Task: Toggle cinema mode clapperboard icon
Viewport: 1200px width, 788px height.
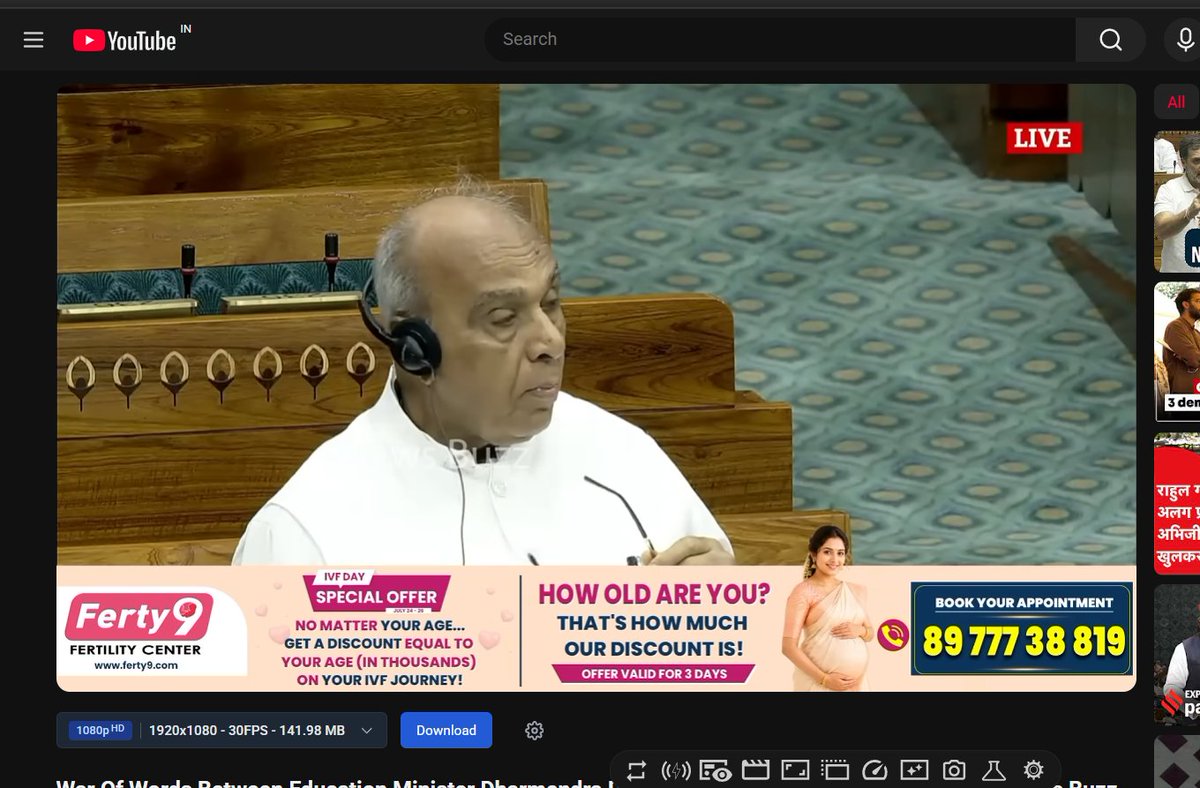Action: (x=755, y=770)
